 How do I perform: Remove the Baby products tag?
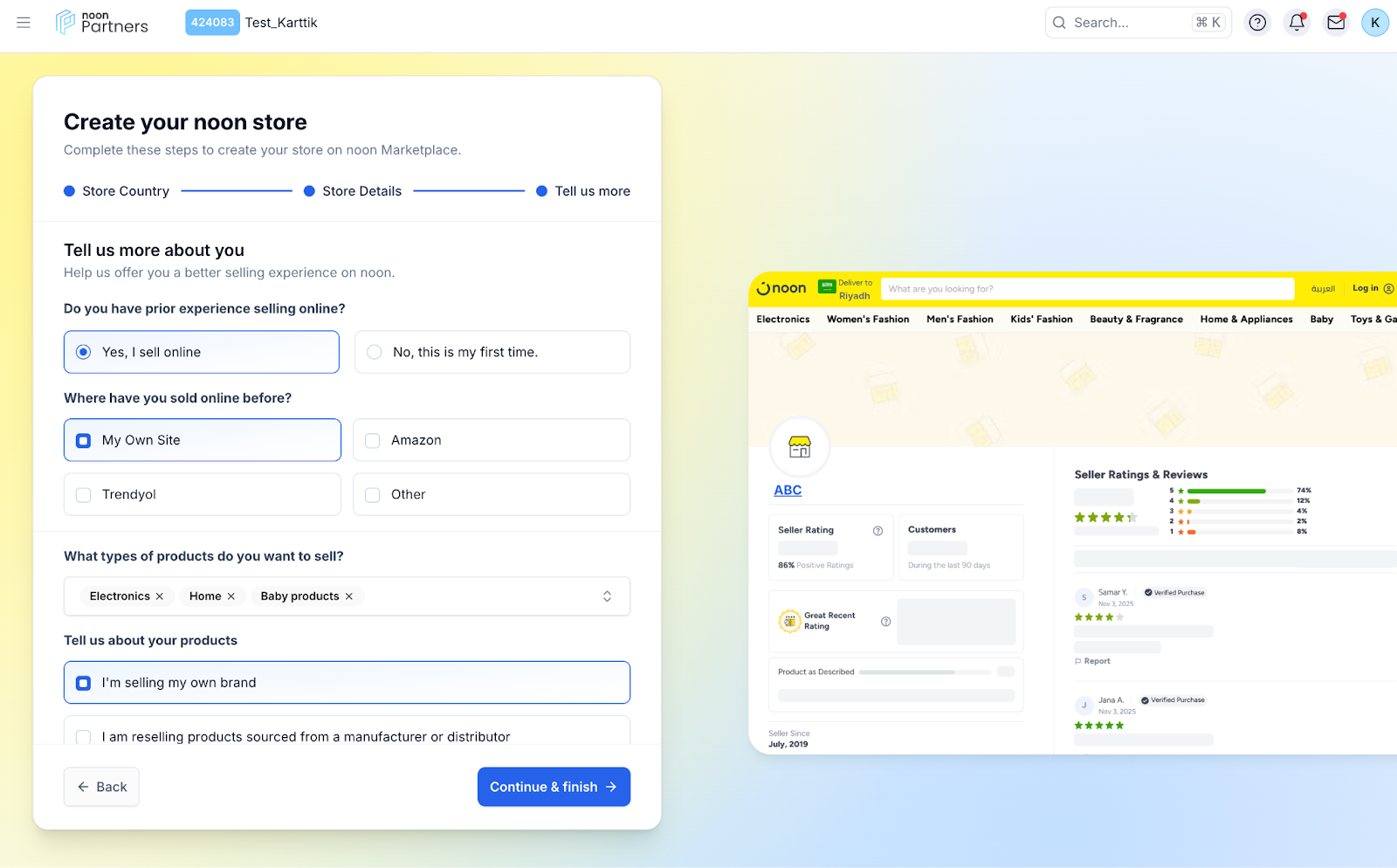coord(349,596)
